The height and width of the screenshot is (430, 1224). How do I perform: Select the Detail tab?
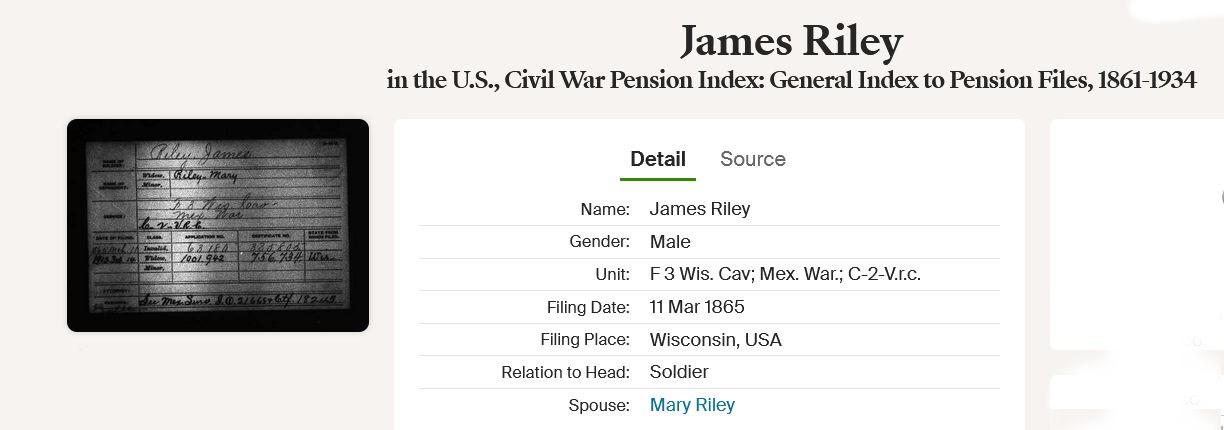pyautogui.click(x=657, y=159)
